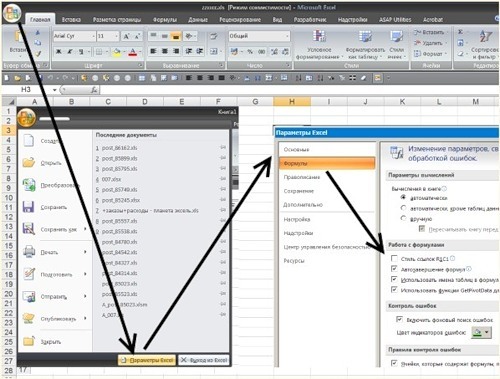
Task: Click the font color letter A icon
Action: [x=133, y=52]
